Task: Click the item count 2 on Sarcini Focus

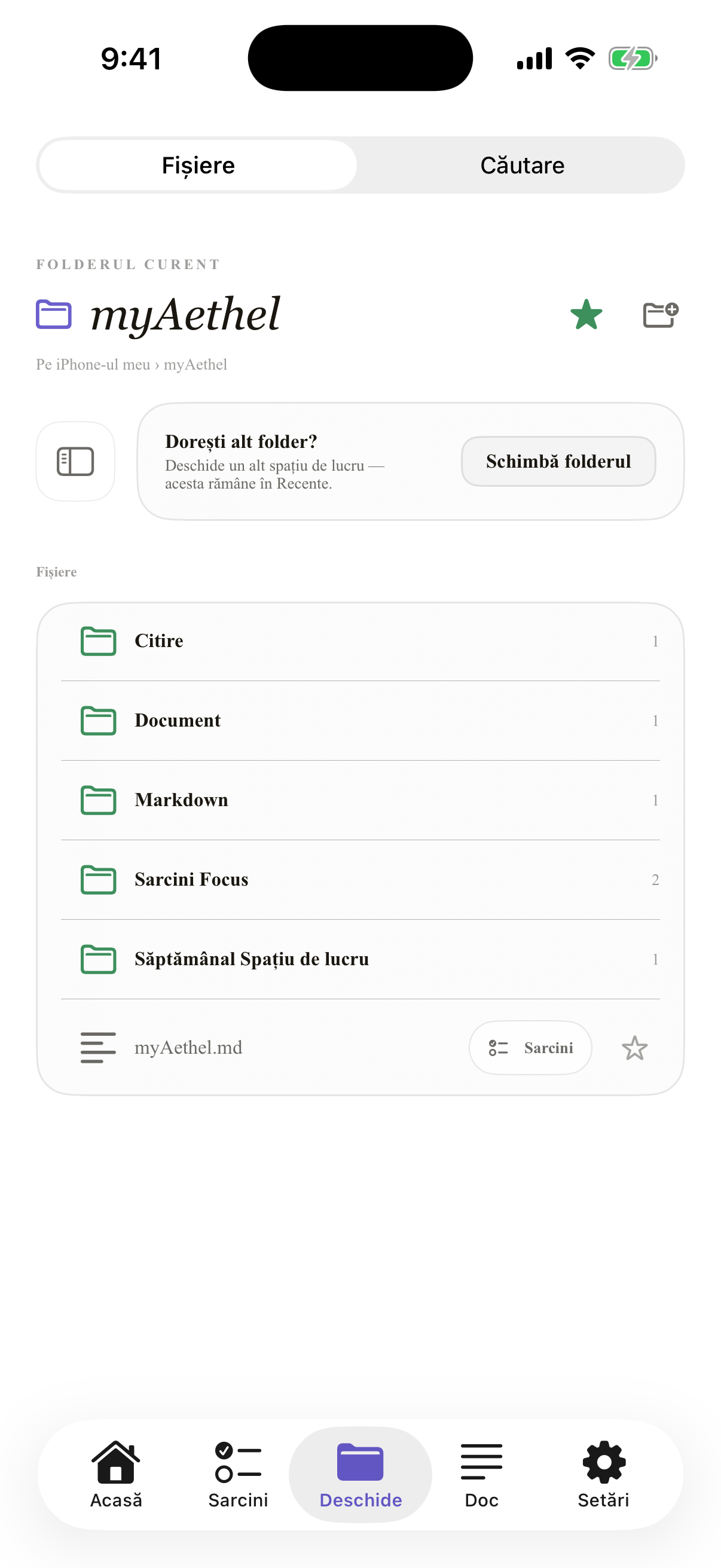Action: (x=655, y=880)
